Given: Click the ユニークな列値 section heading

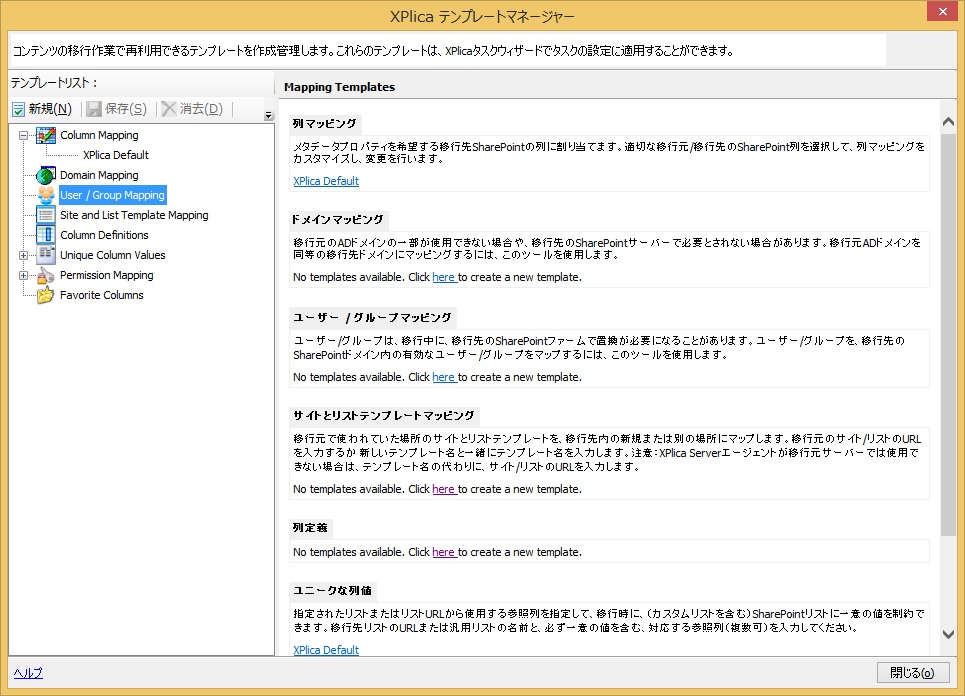Looking at the screenshot, I should (332, 590).
